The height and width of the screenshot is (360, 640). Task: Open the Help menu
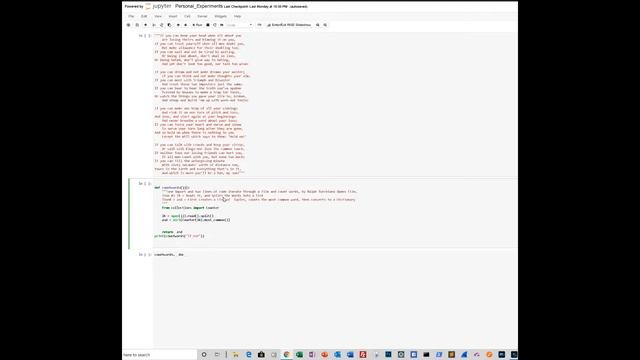238,16
